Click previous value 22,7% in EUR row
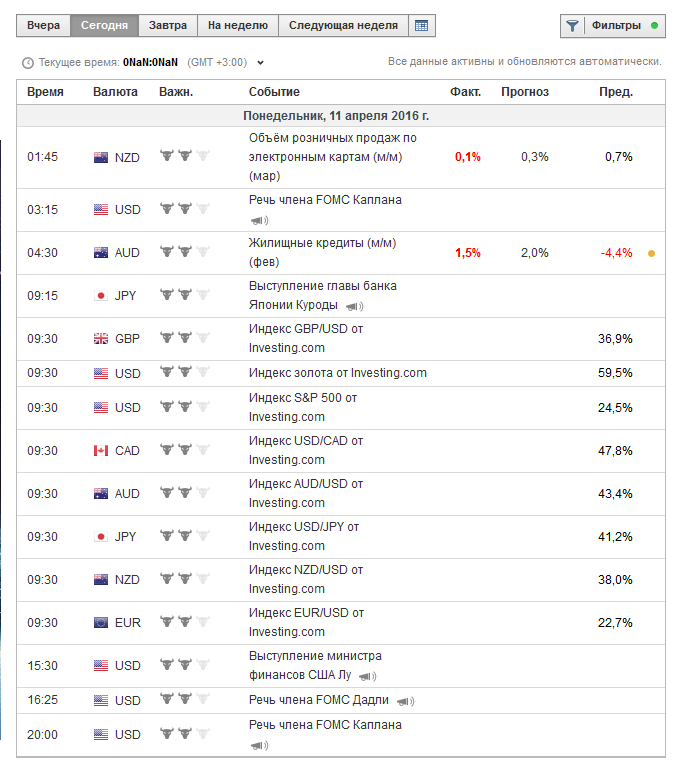 [615, 623]
